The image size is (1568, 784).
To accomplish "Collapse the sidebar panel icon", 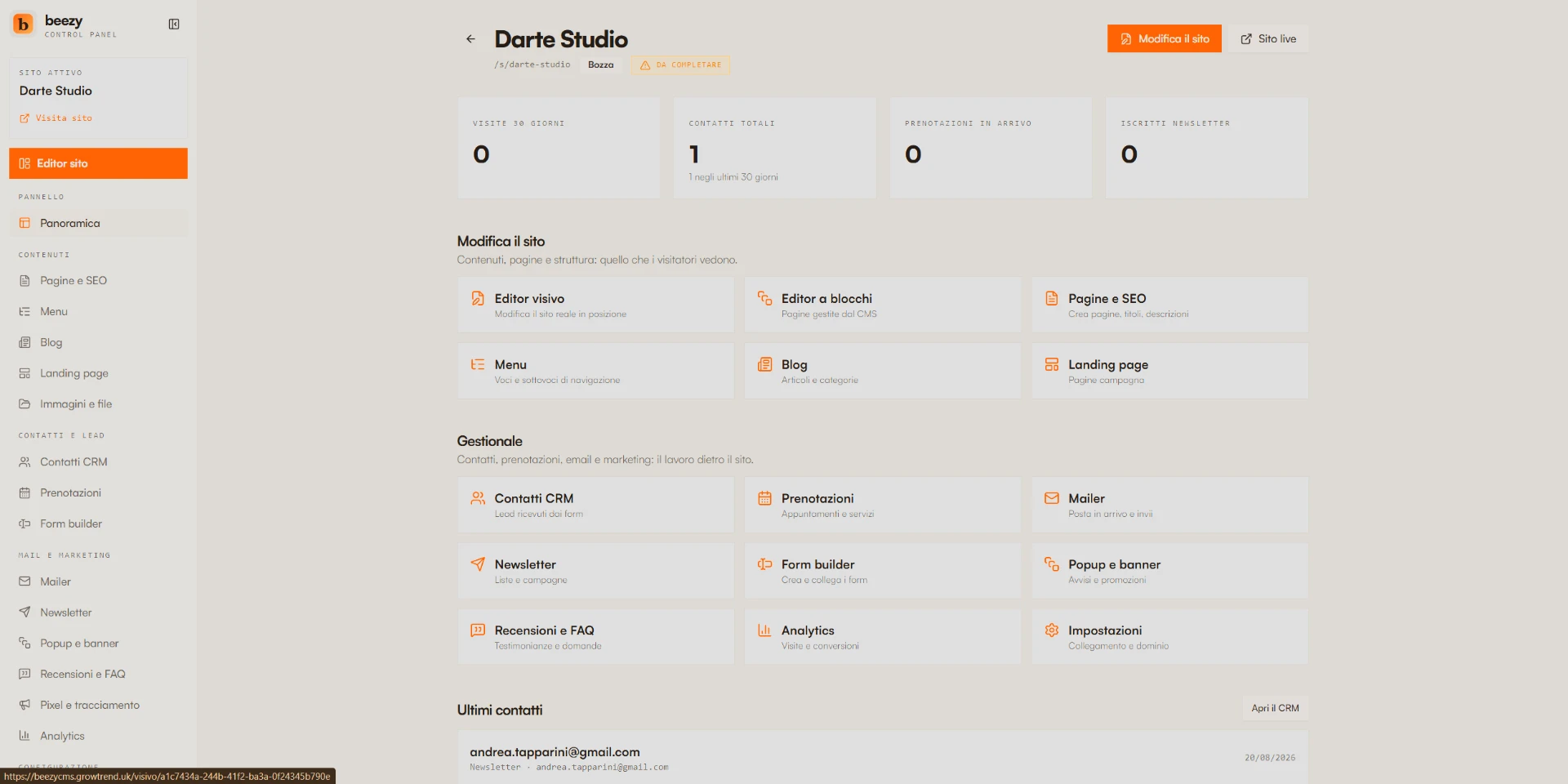I will pyautogui.click(x=174, y=24).
